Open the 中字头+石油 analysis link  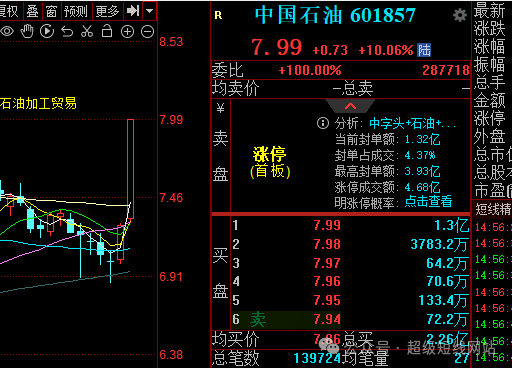pos(412,124)
